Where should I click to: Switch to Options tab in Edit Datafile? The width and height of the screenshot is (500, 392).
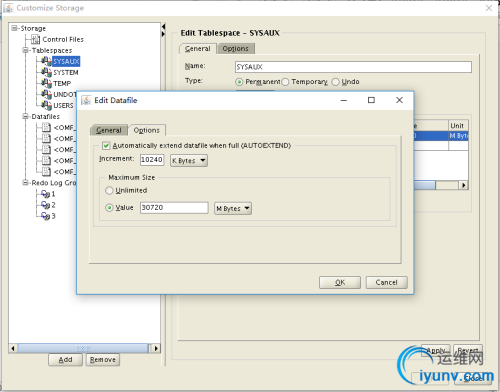[147, 130]
